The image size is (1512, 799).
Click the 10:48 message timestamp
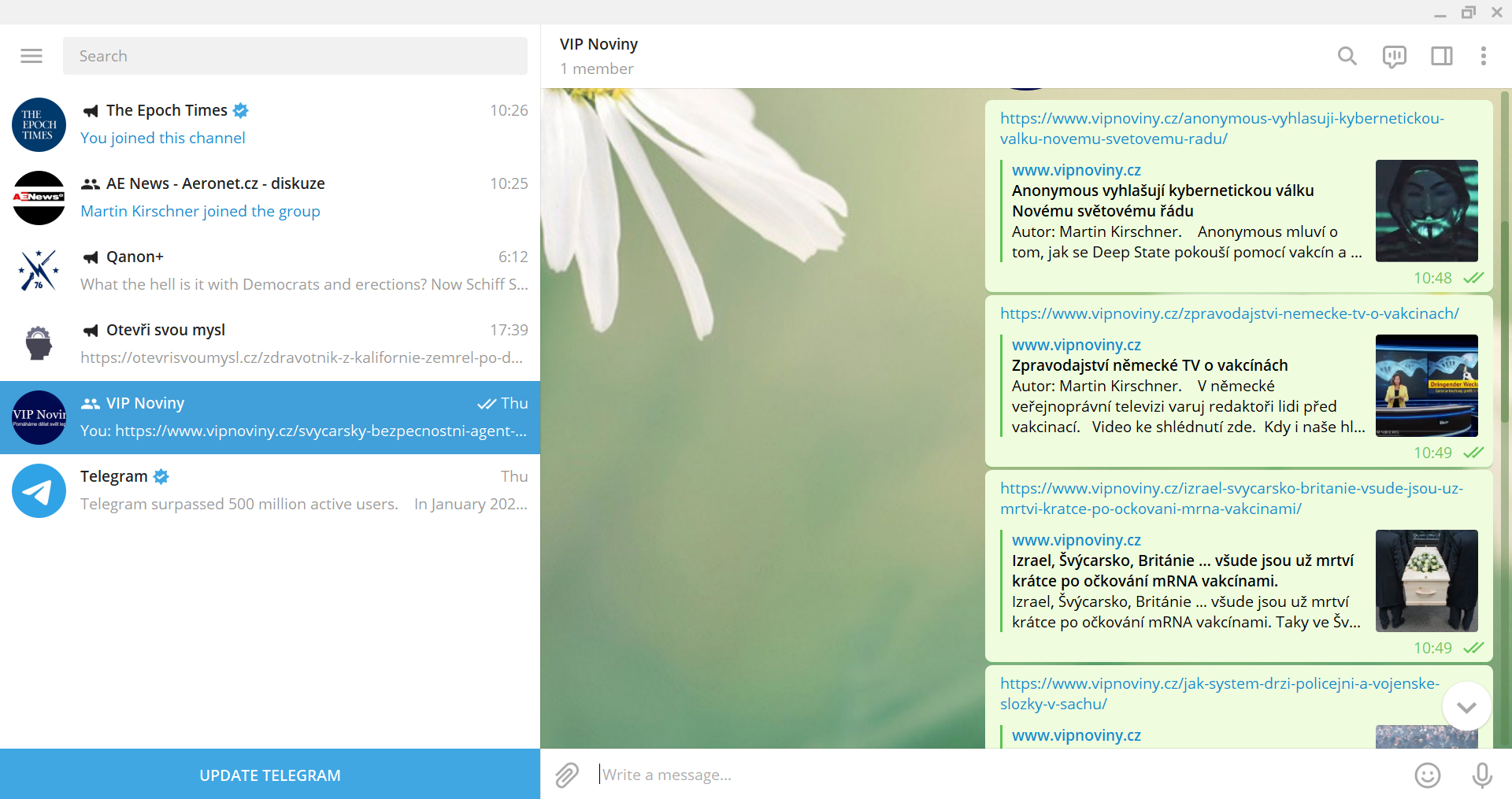click(x=1432, y=278)
